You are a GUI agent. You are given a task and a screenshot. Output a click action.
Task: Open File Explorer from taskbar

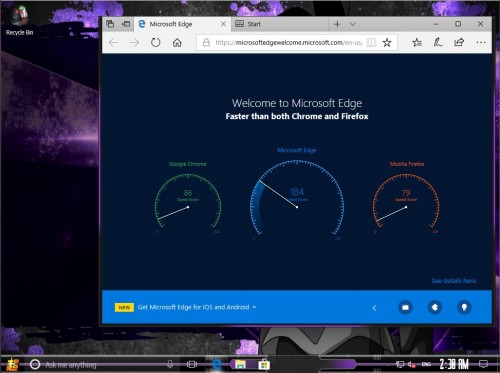click(x=240, y=364)
